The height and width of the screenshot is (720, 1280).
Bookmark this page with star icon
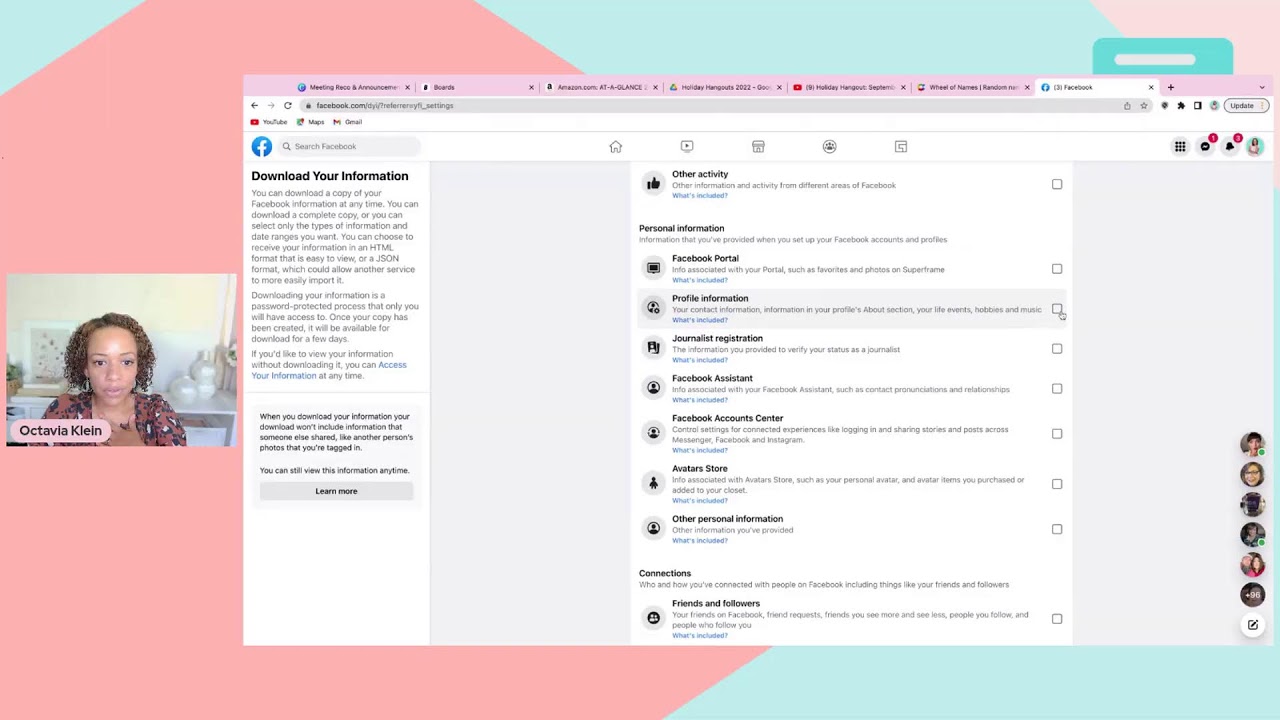pos(1144,105)
